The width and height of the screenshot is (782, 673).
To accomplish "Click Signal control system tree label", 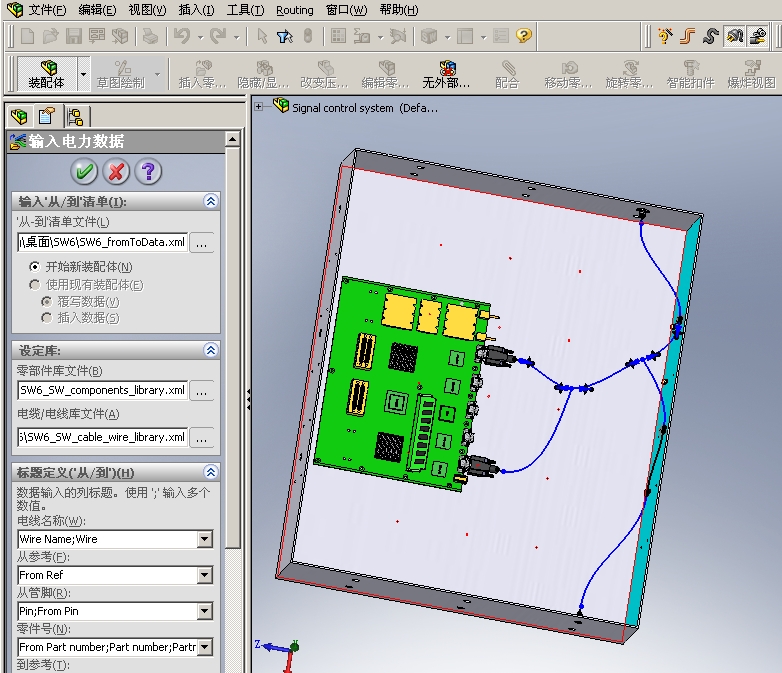I will (365, 108).
